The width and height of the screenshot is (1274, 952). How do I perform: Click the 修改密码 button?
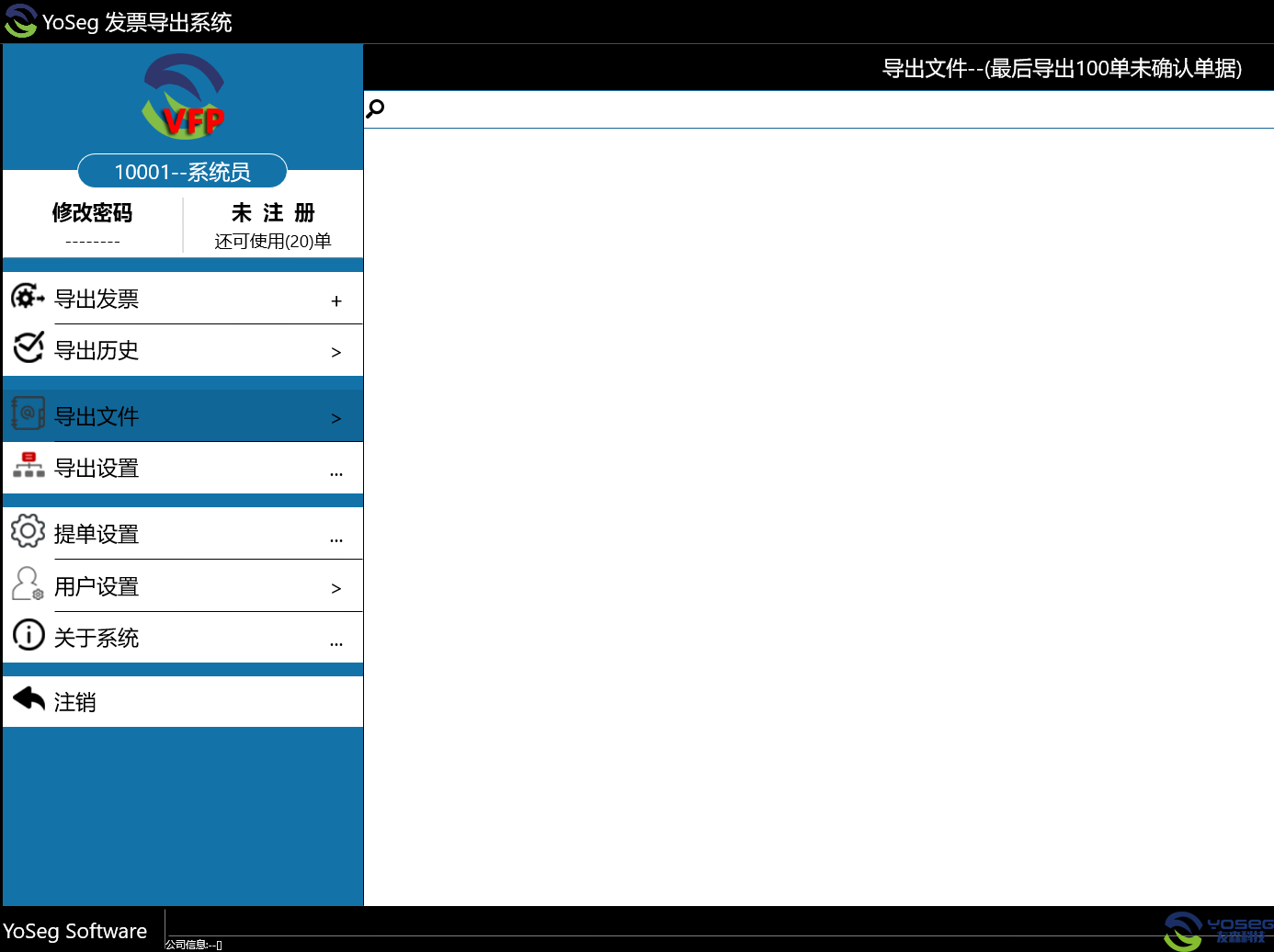[x=92, y=213]
